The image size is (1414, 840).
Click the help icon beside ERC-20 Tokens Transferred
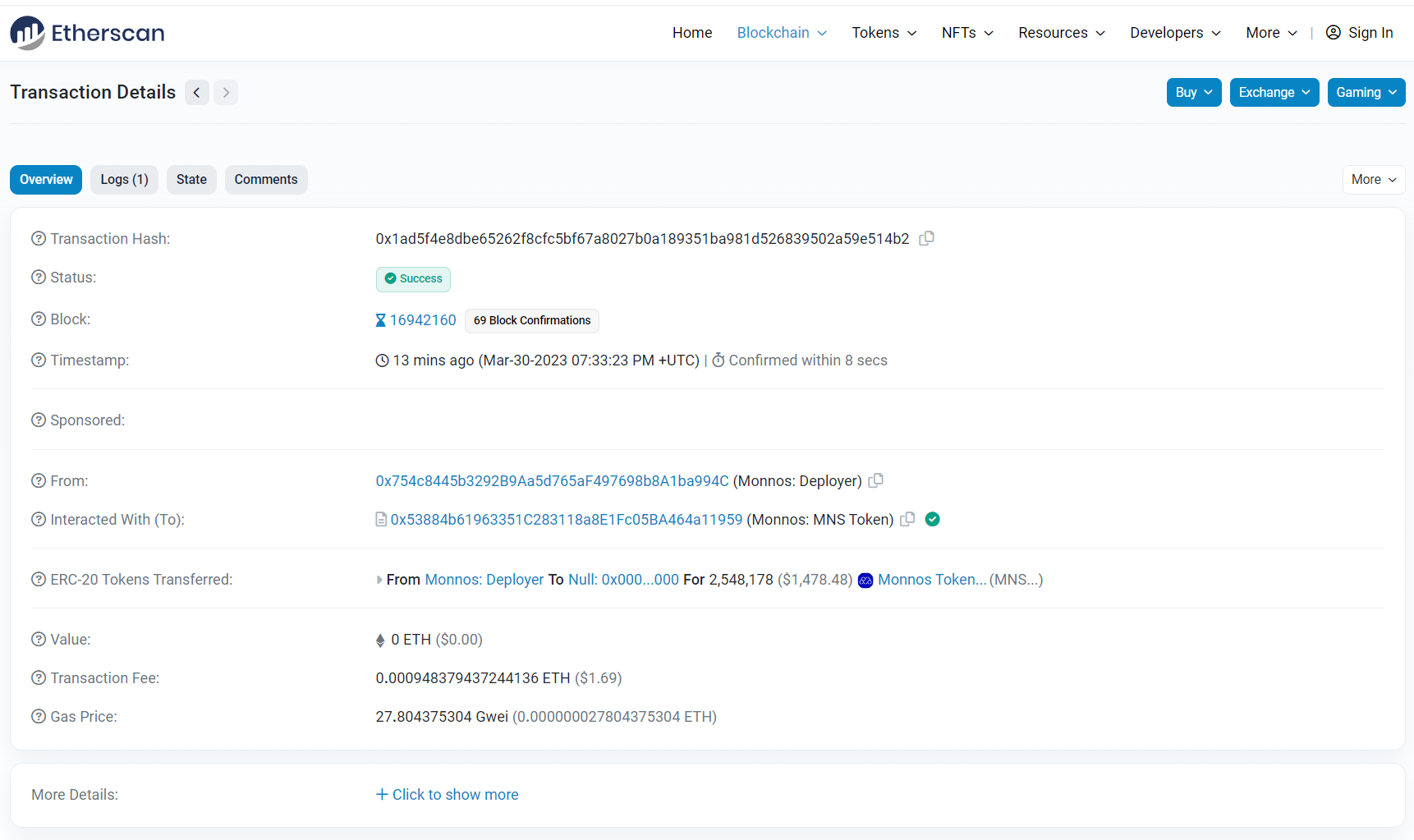(39, 579)
